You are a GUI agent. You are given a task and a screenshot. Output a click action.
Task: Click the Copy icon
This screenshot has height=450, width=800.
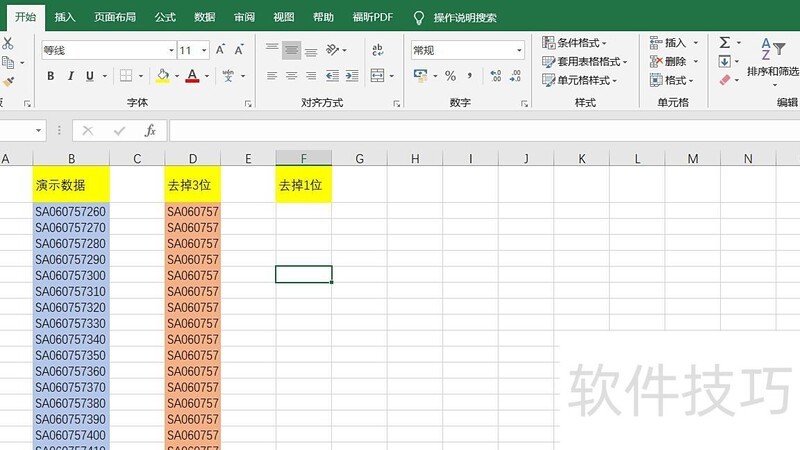[x=8, y=62]
